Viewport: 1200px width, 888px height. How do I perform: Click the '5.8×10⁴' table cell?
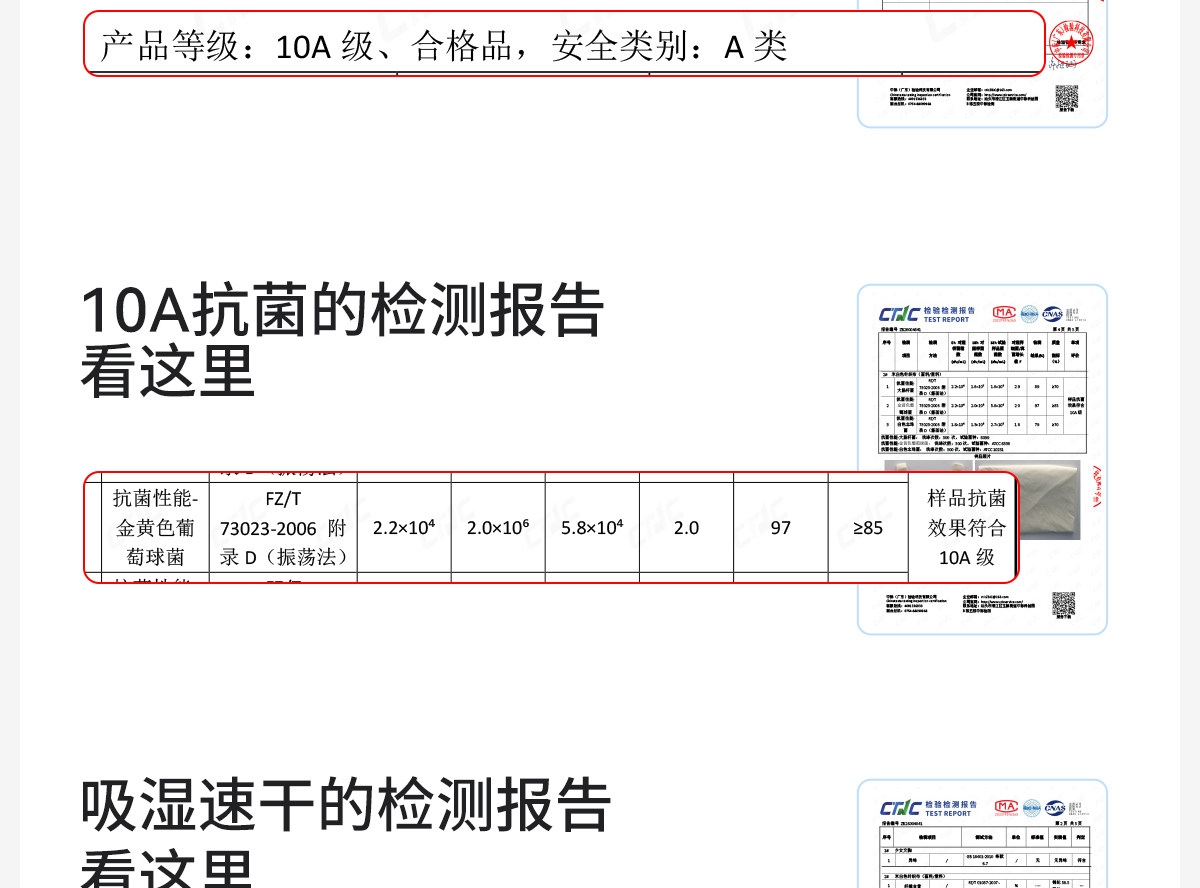coord(592,527)
